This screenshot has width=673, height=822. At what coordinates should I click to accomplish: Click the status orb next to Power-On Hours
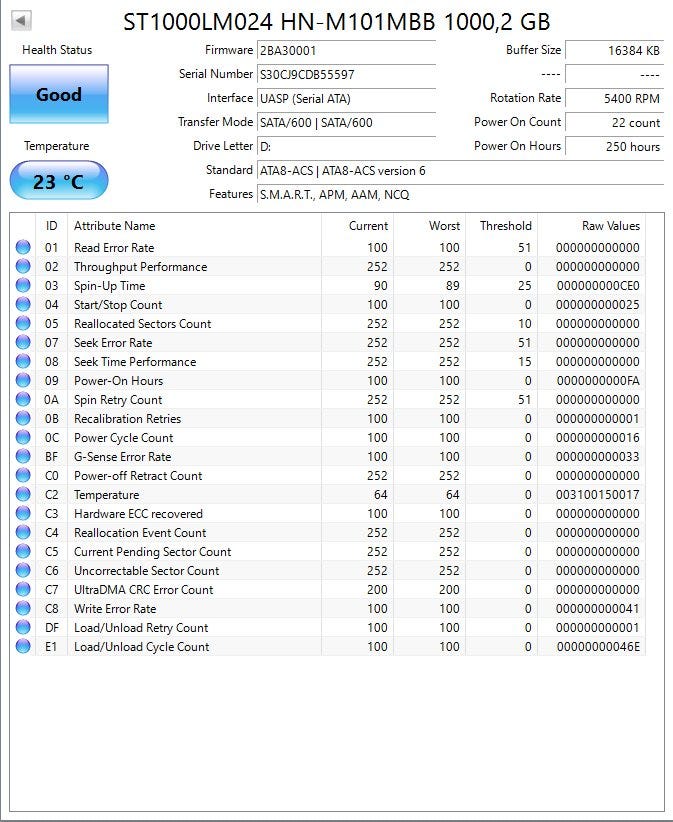pos(23,381)
